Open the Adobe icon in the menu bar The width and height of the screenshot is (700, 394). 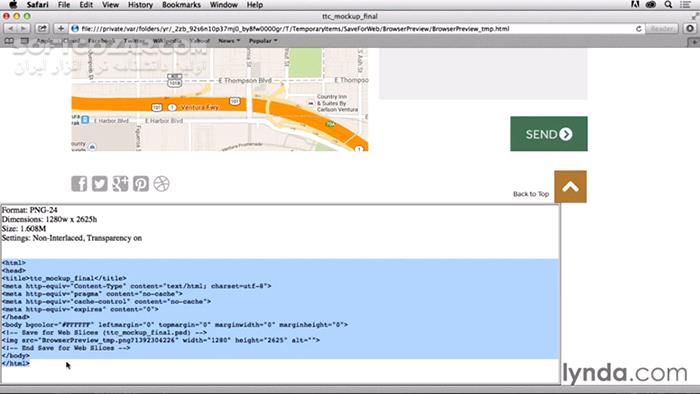635,5
